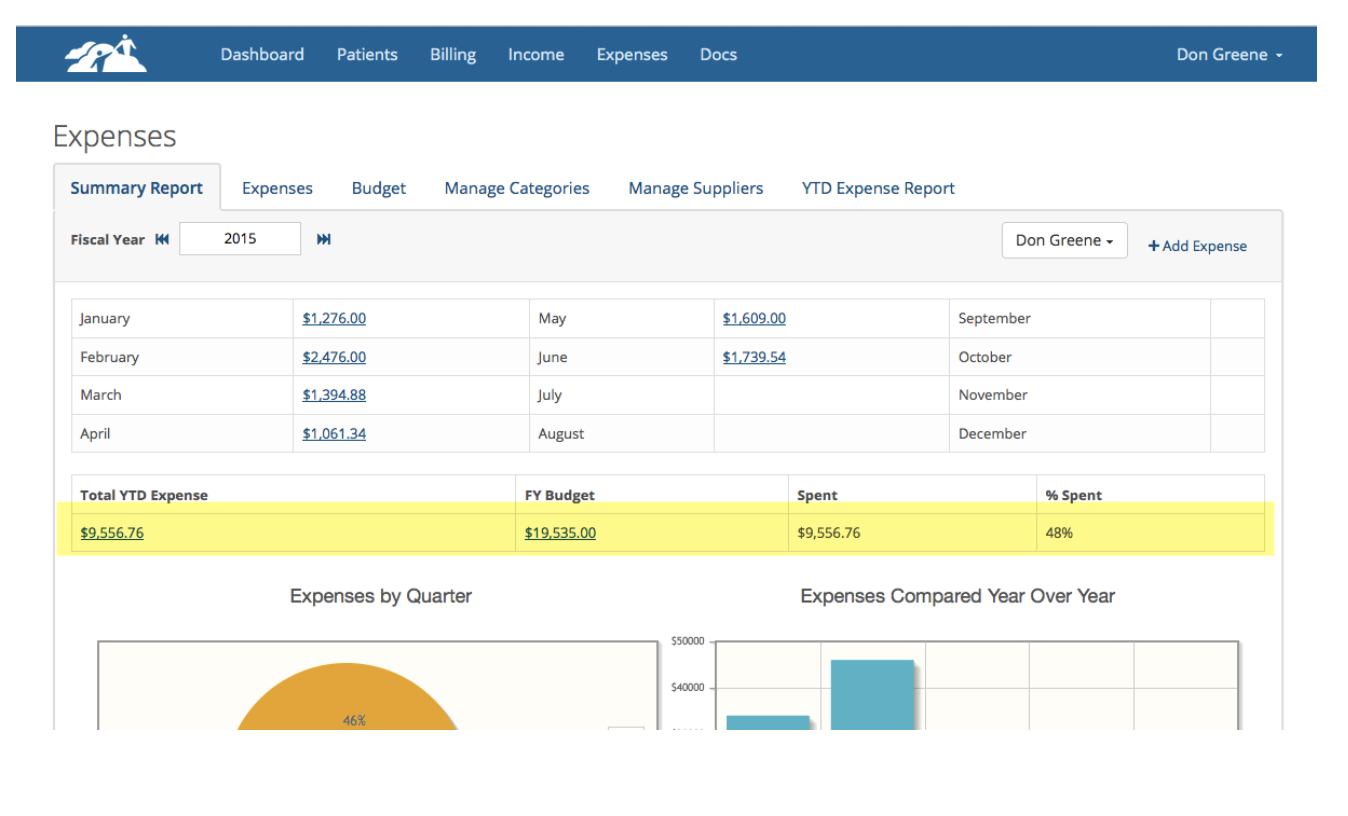The image size is (1348, 816).
Task: Click the Expenses page heading
Action: pos(114,137)
